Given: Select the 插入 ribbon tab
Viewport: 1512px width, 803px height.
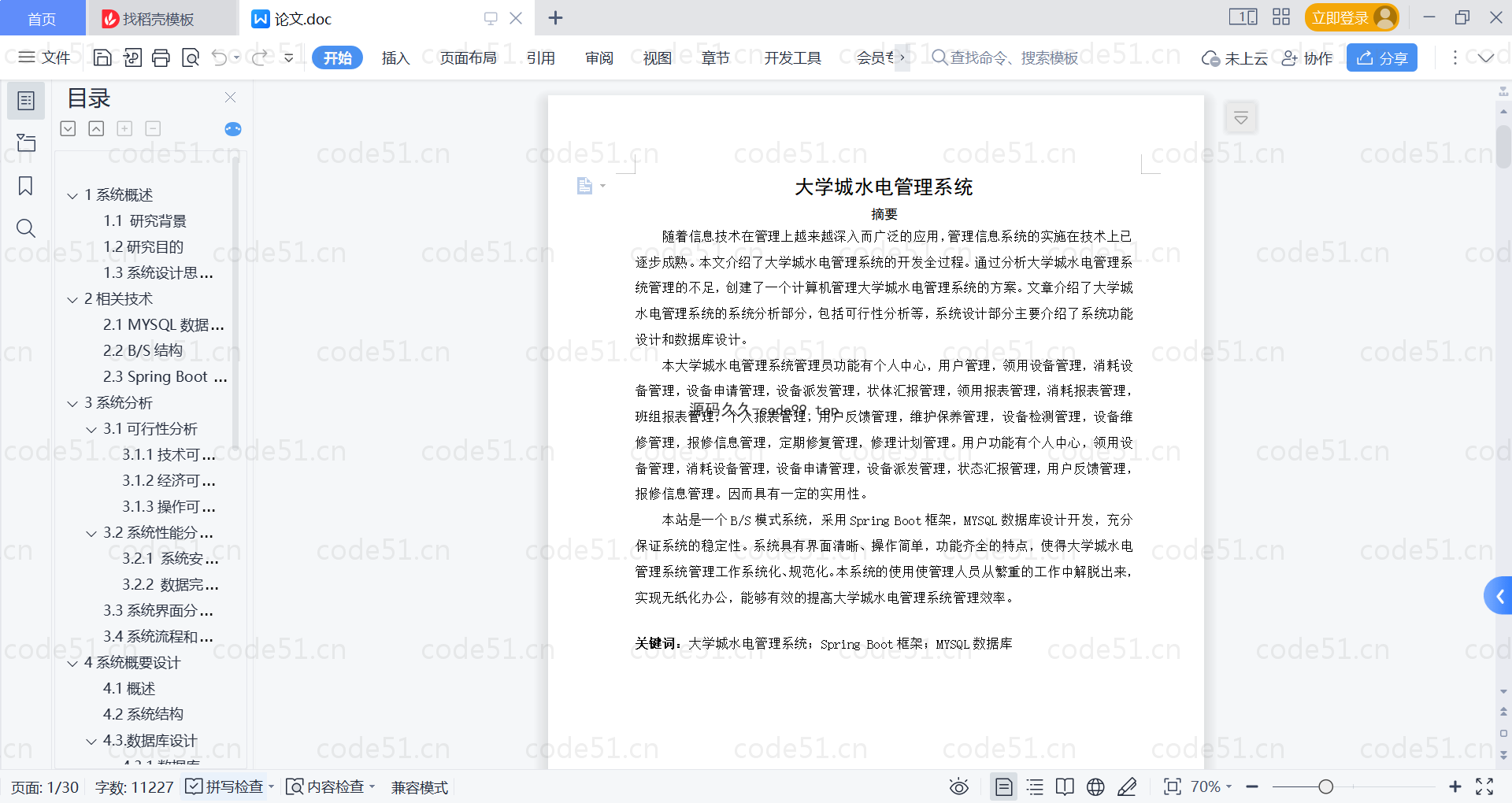Looking at the screenshot, I should click(x=395, y=57).
